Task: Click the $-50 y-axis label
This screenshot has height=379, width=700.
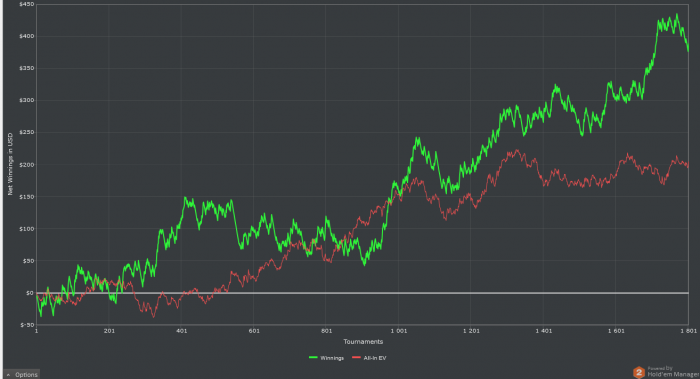Action: pyautogui.click(x=27, y=325)
